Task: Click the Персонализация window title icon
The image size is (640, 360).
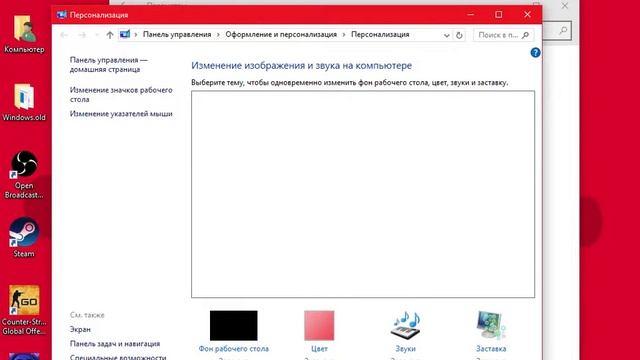Action: pyautogui.click(x=62, y=15)
